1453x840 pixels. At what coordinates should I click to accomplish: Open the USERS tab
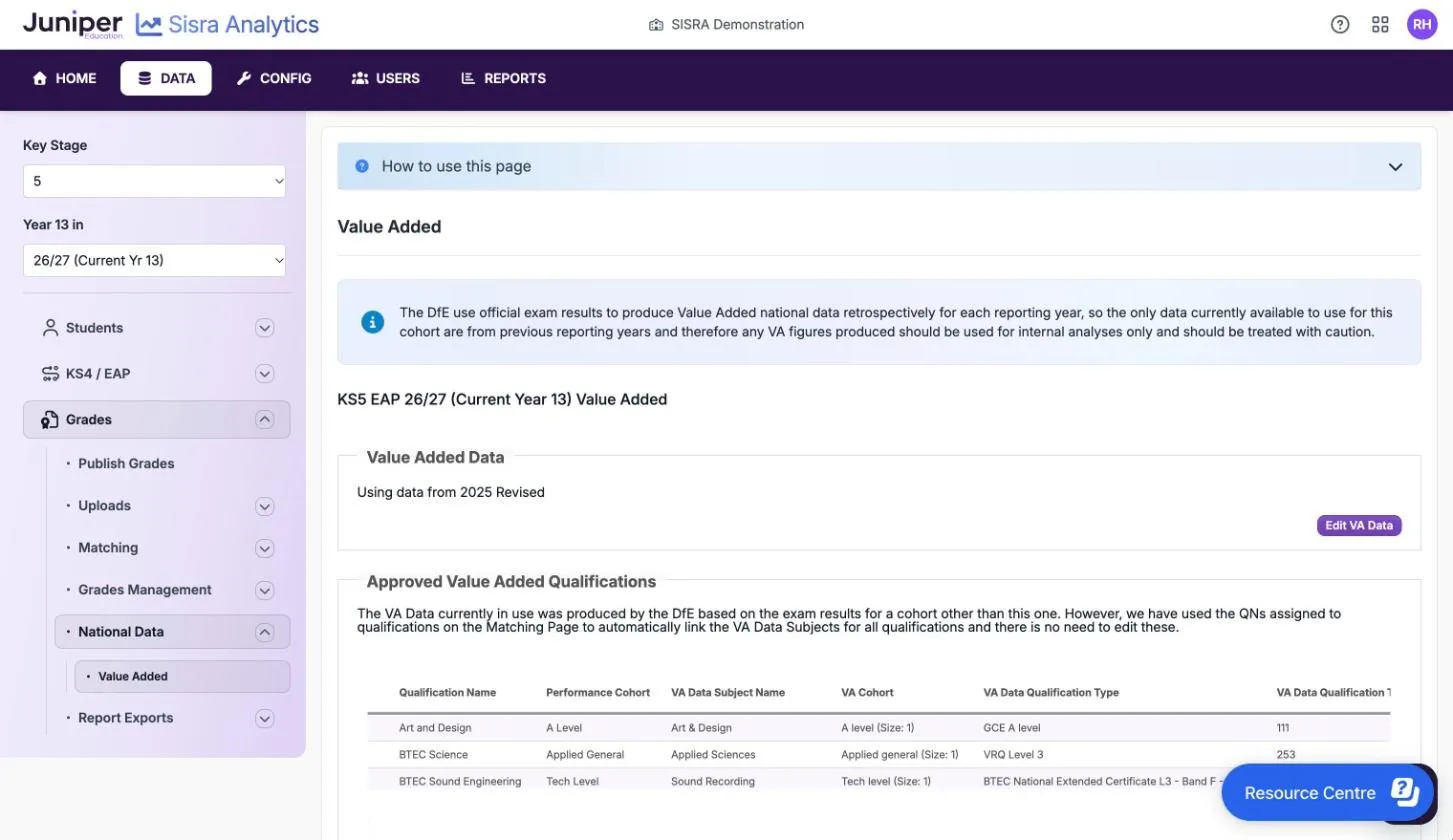click(386, 78)
